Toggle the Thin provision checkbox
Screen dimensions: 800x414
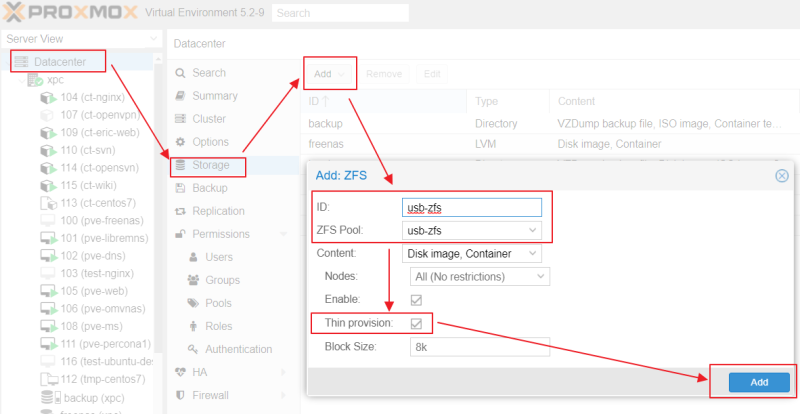tap(416, 323)
